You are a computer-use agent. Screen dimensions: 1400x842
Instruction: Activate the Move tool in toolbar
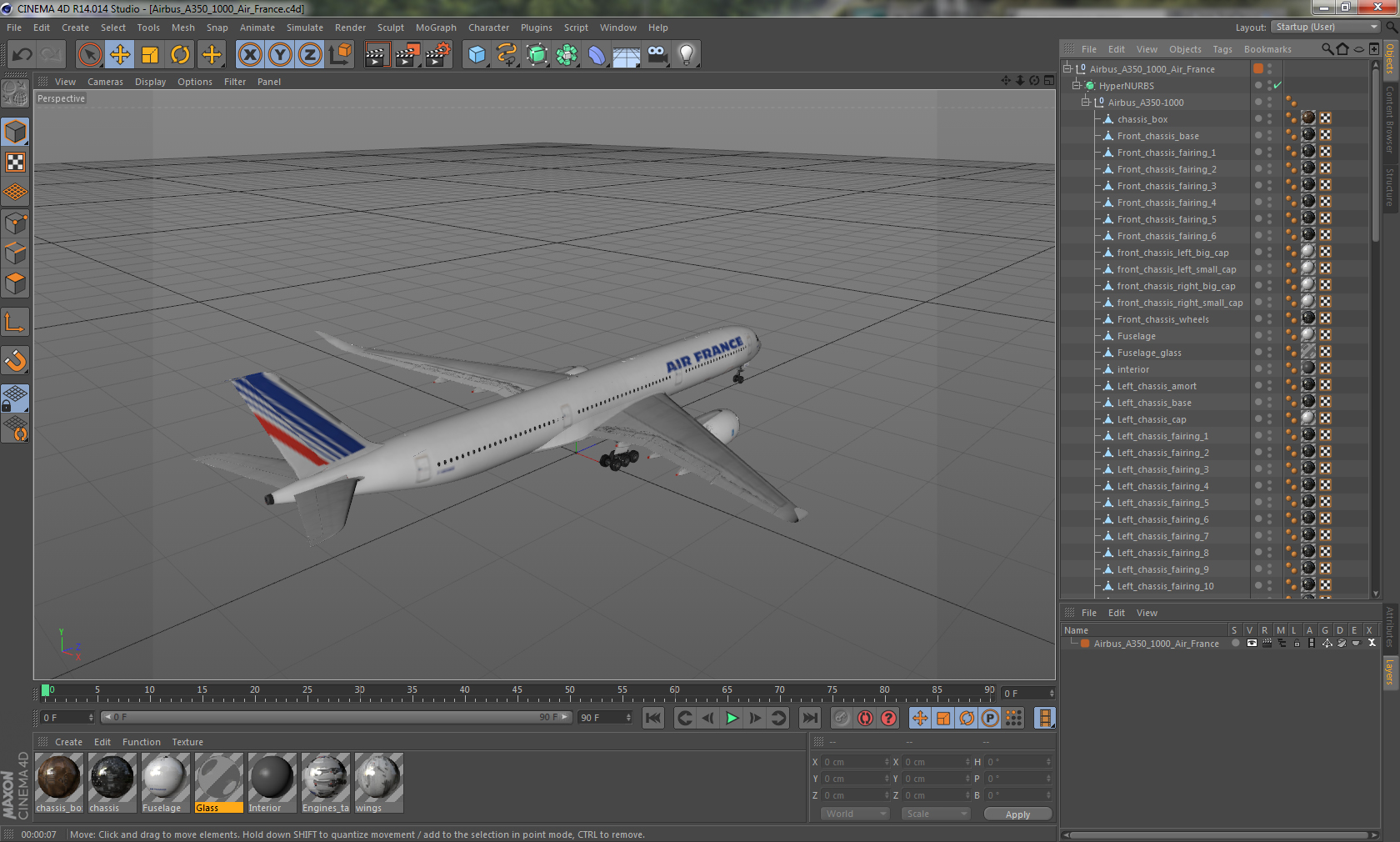(x=120, y=55)
